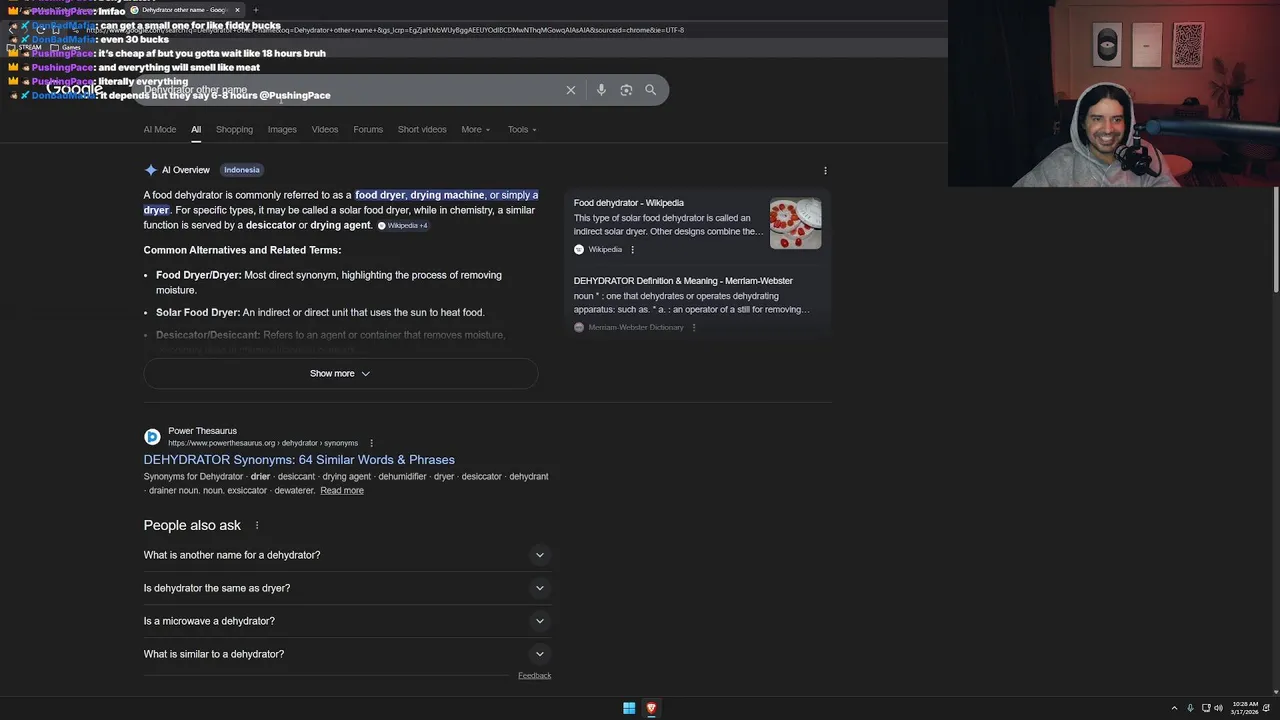Expand What is another name for a dehydrator

(x=347, y=555)
